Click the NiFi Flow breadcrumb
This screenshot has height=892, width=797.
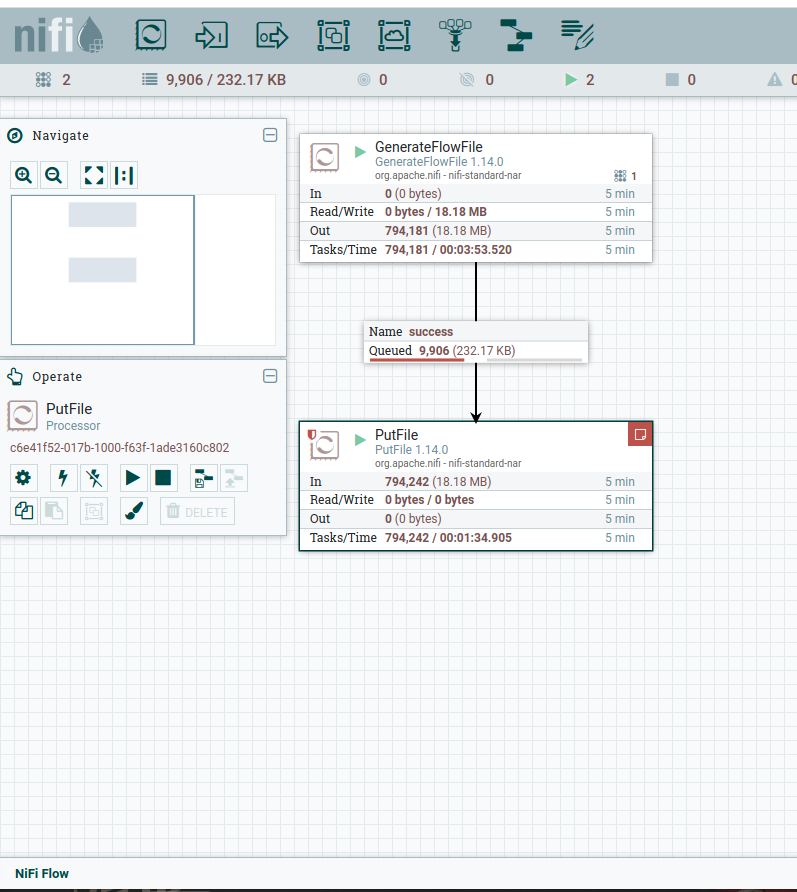42,873
